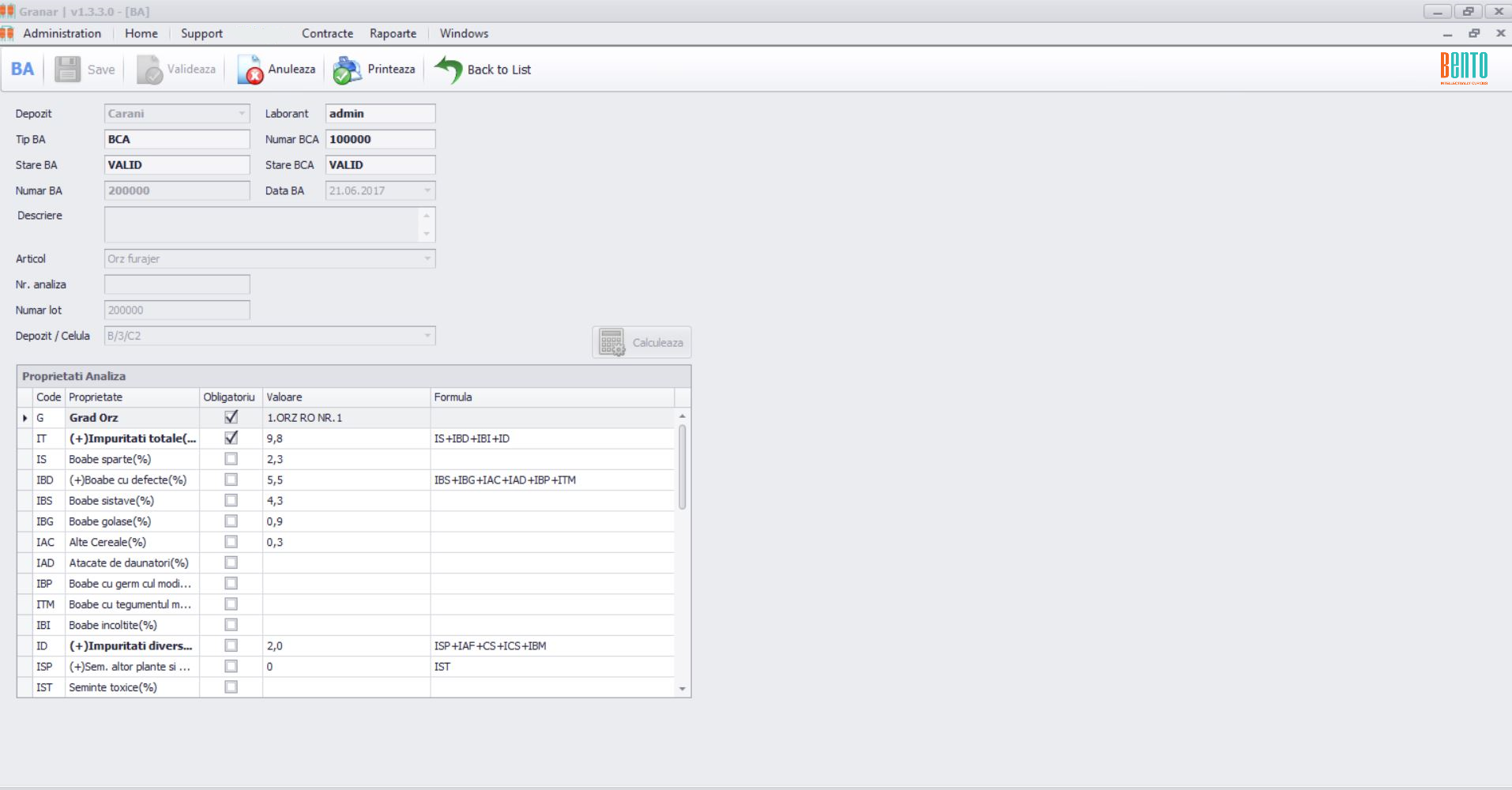Open the Administration menu
Viewport: 1512px width, 790px height.
click(x=62, y=33)
